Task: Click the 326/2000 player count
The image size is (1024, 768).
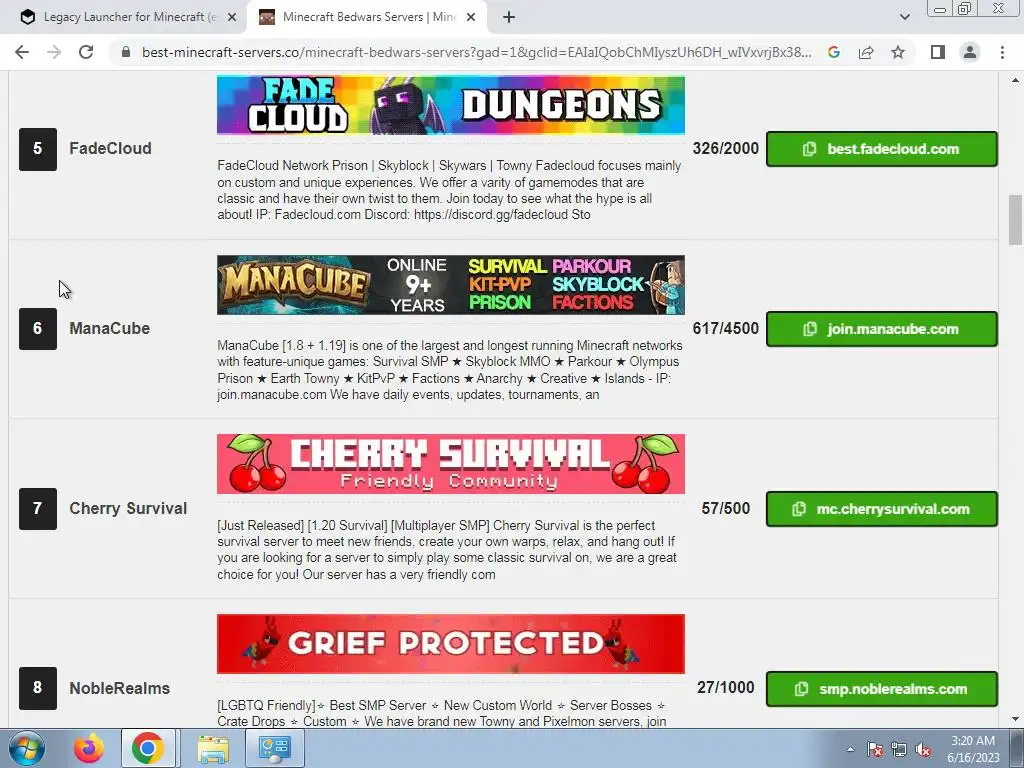Action: (x=726, y=149)
